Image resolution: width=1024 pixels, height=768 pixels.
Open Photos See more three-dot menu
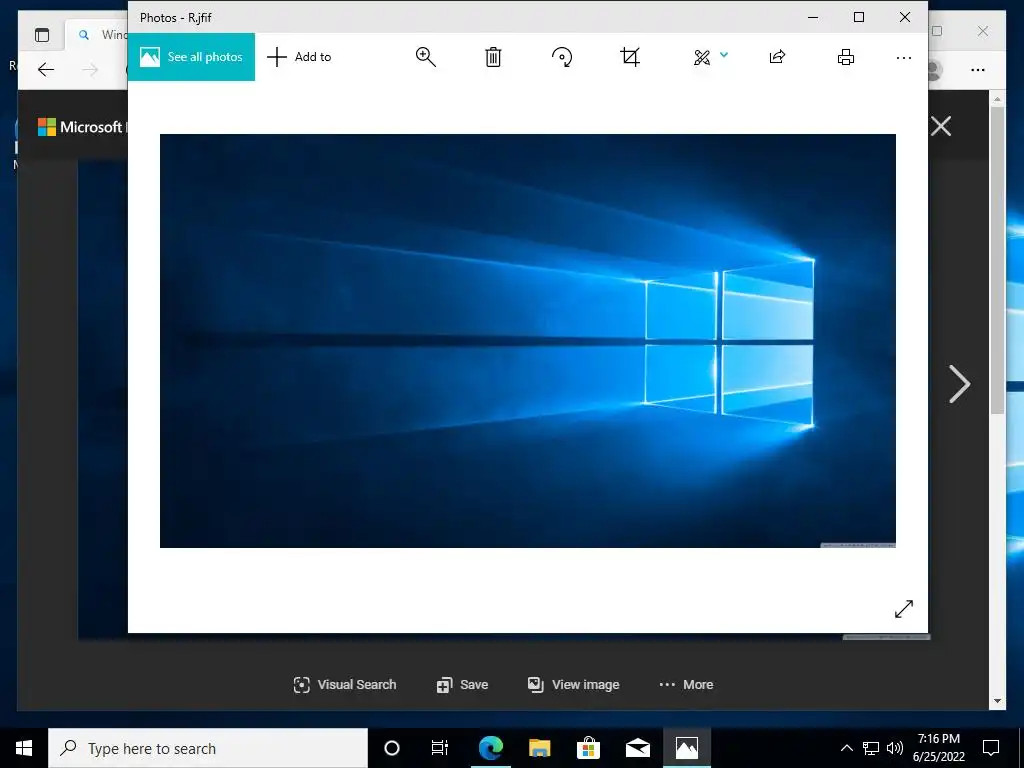[x=904, y=58]
